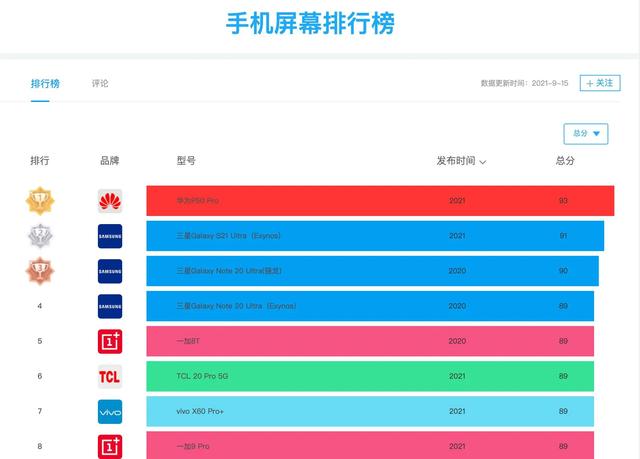Open 三星Galaxy S21 Ultra (Exynos) entry
Screen dimensions: 640x459
[375, 236]
